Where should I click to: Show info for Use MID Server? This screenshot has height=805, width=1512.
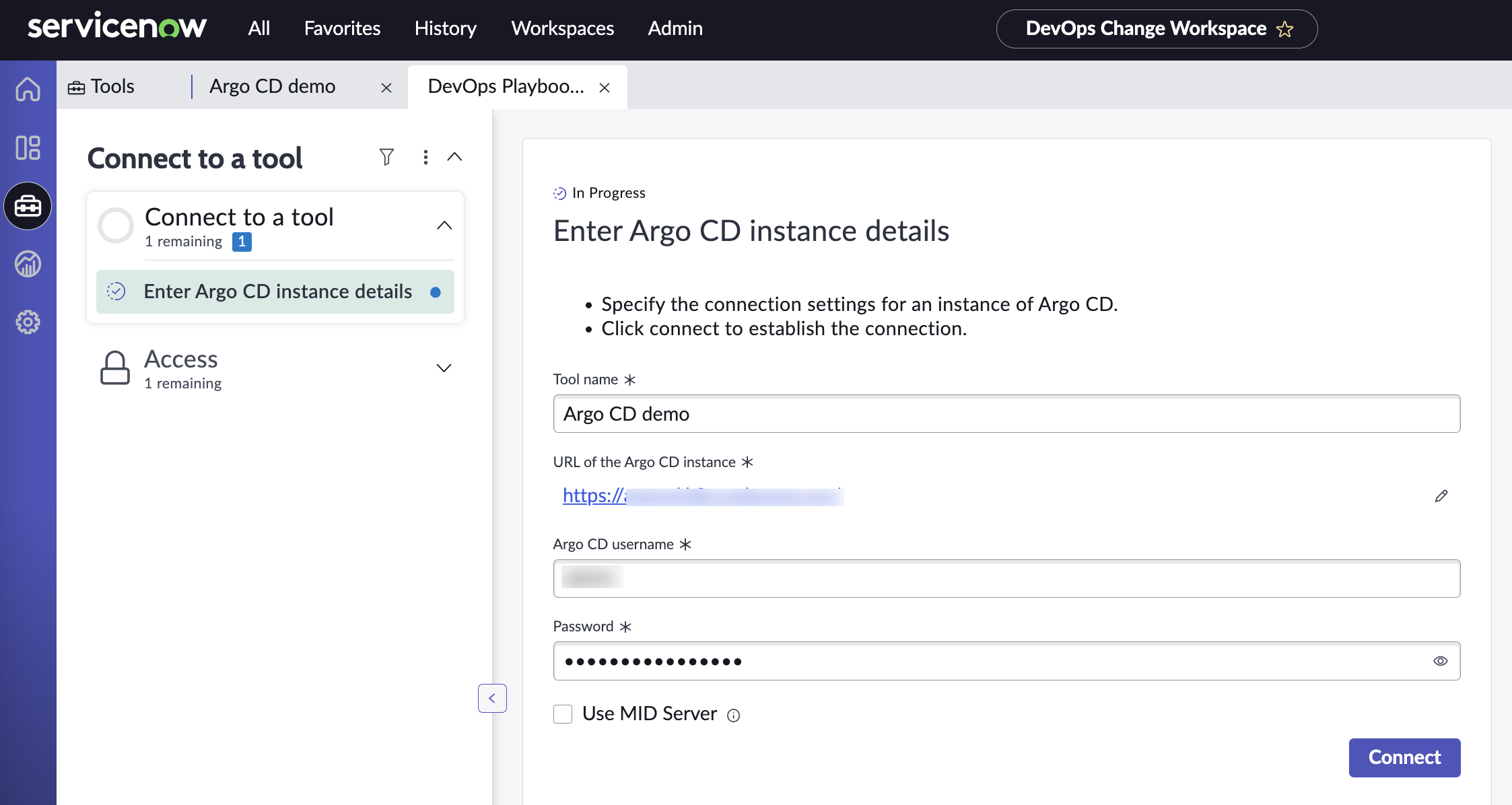(734, 715)
